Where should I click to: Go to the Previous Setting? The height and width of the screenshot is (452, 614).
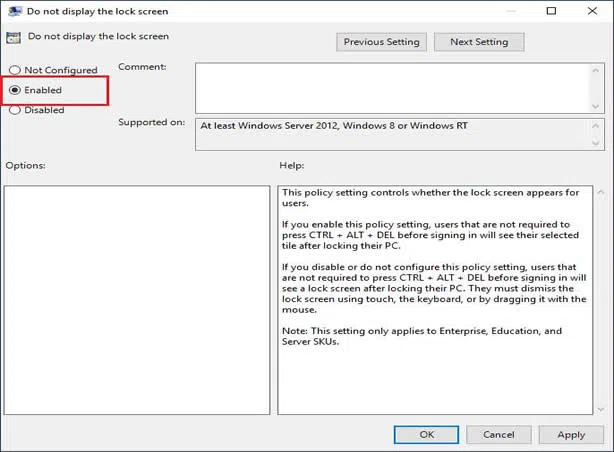point(383,42)
